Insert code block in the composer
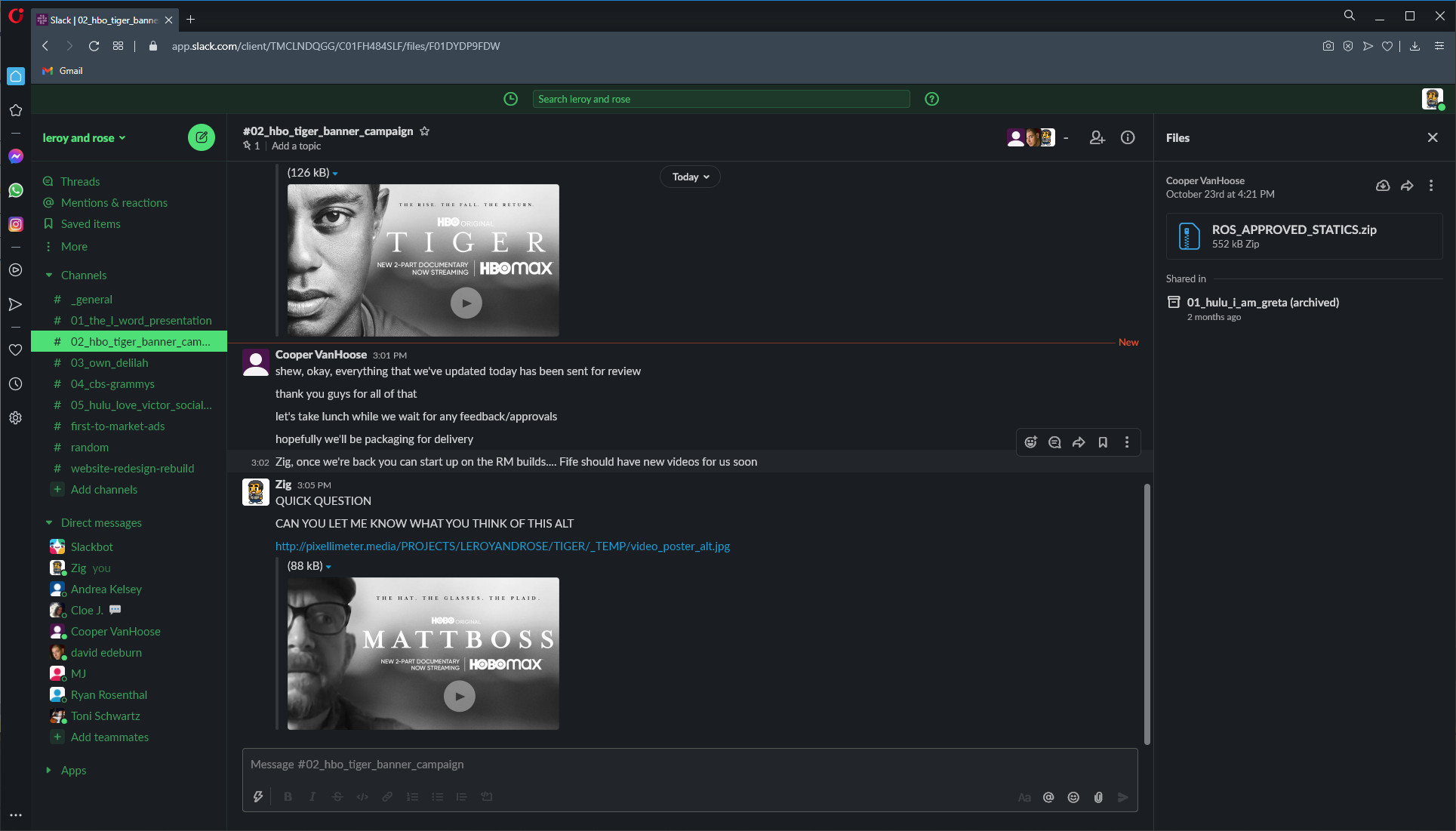Image resolution: width=1456 pixels, height=831 pixels. (x=487, y=797)
